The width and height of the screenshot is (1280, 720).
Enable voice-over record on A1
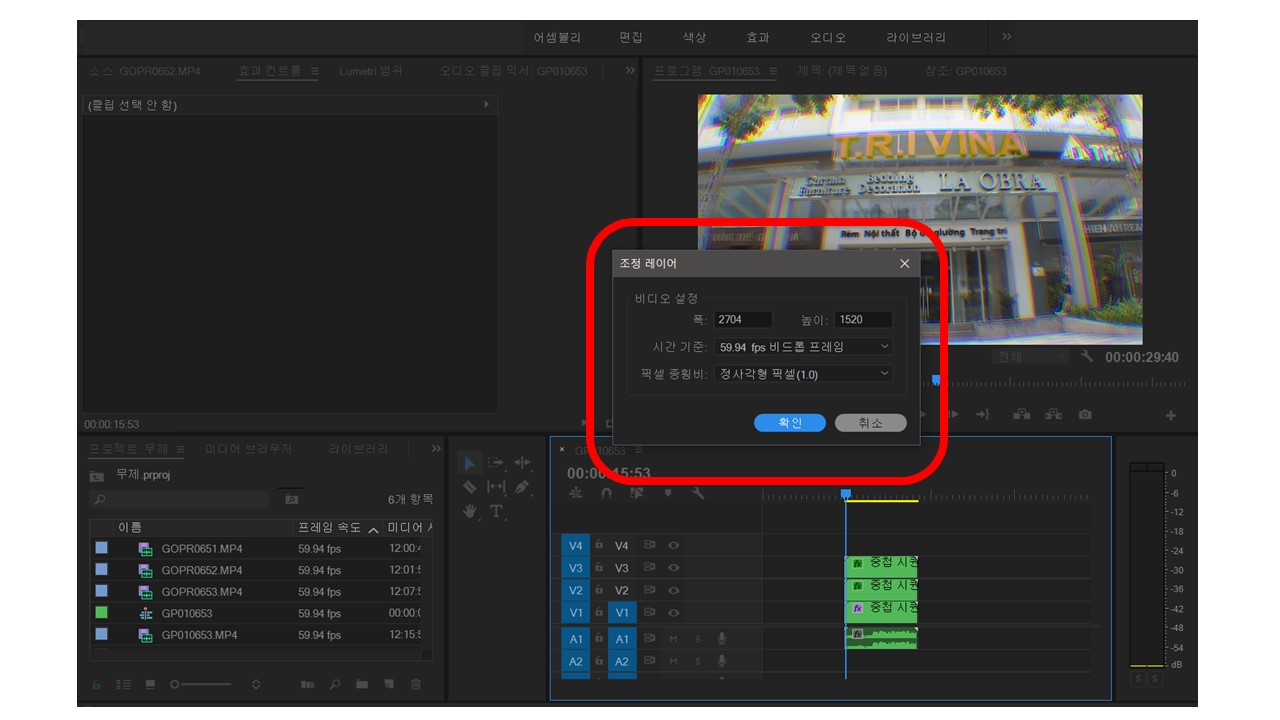[x=722, y=639]
